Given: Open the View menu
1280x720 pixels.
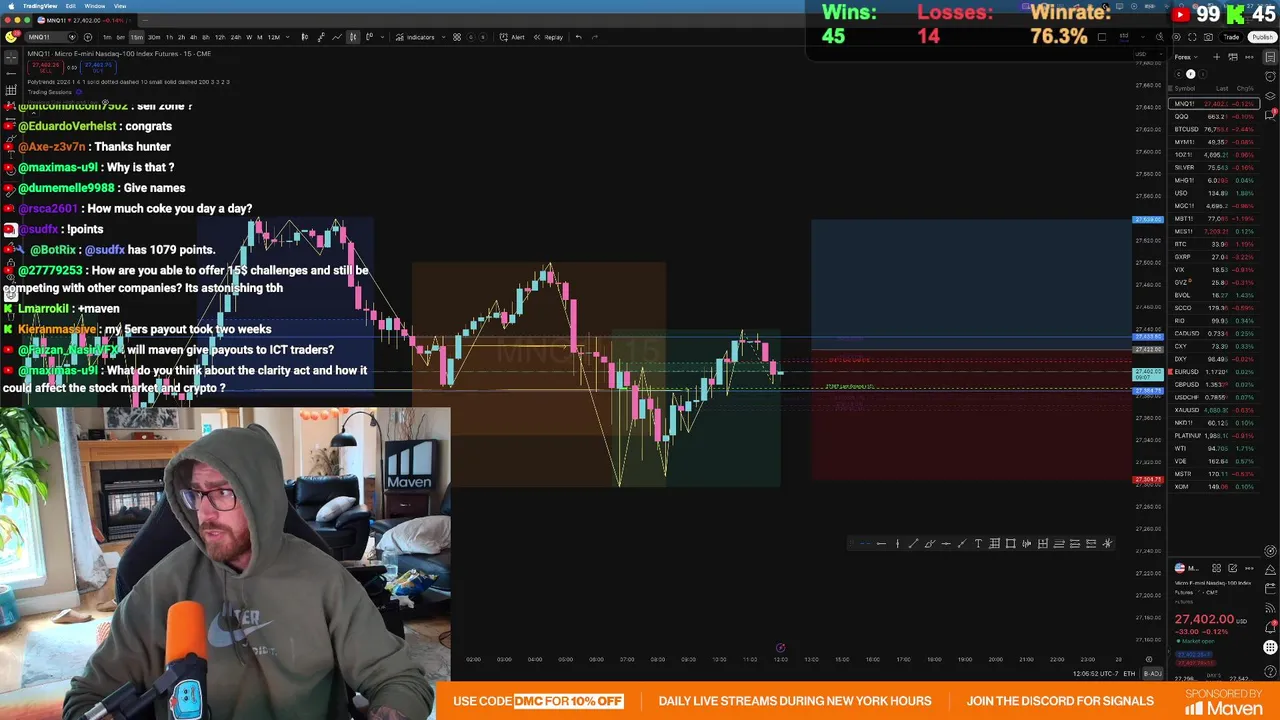Looking at the screenshot, I should tap(120, 6).
